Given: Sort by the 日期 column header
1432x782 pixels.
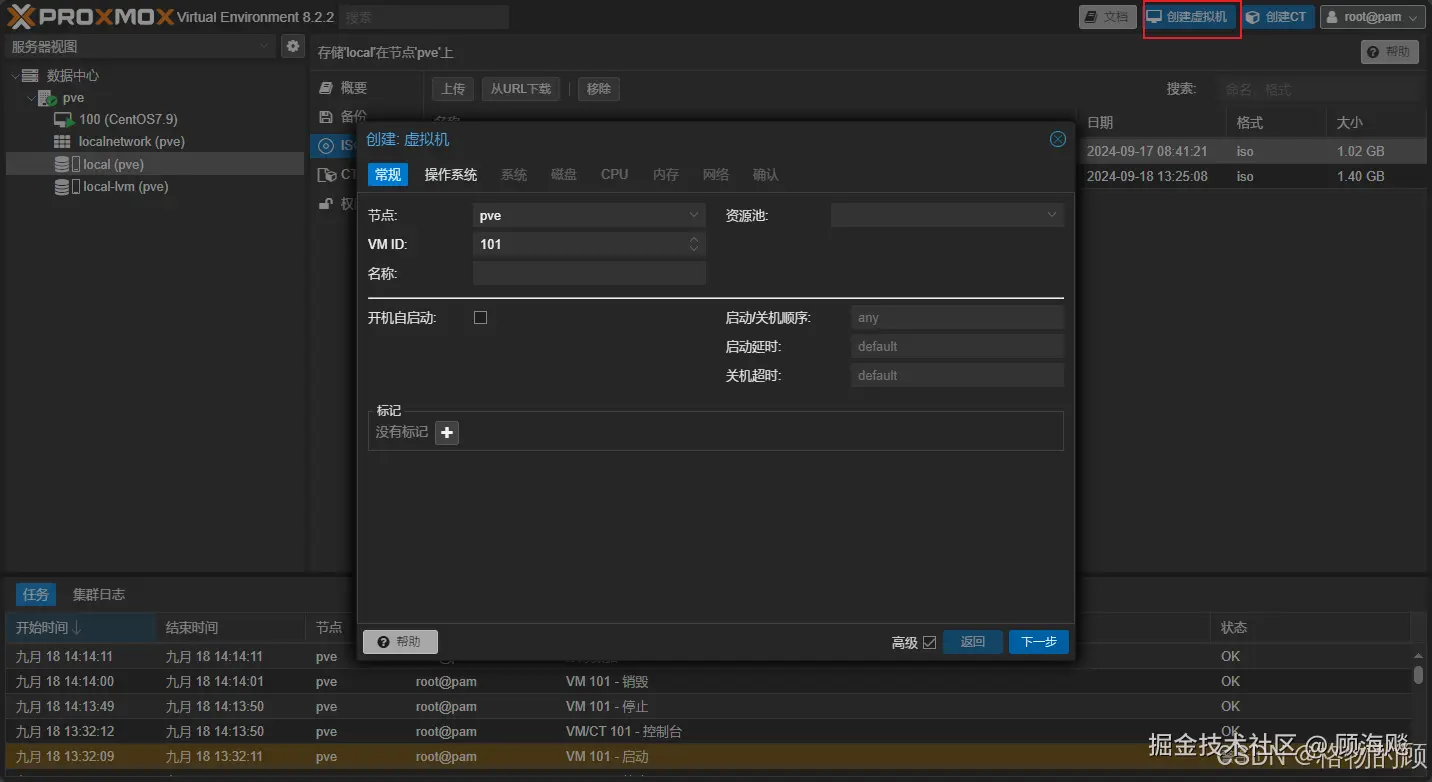Looking at the screenshot, I should [1150, 122].
